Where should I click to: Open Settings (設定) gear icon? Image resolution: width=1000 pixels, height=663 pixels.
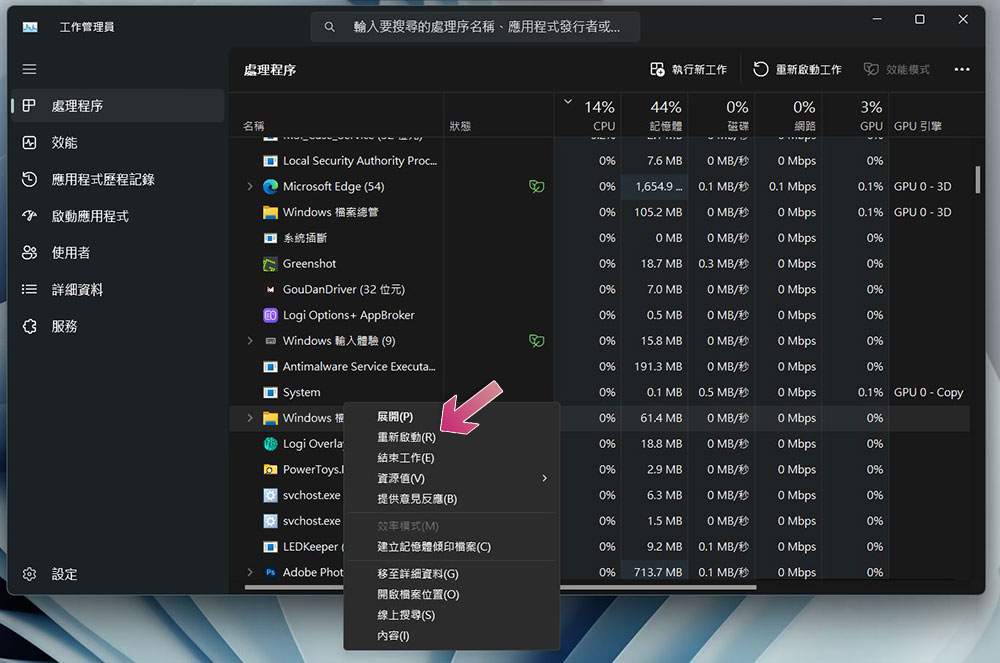tap(29, 574)
